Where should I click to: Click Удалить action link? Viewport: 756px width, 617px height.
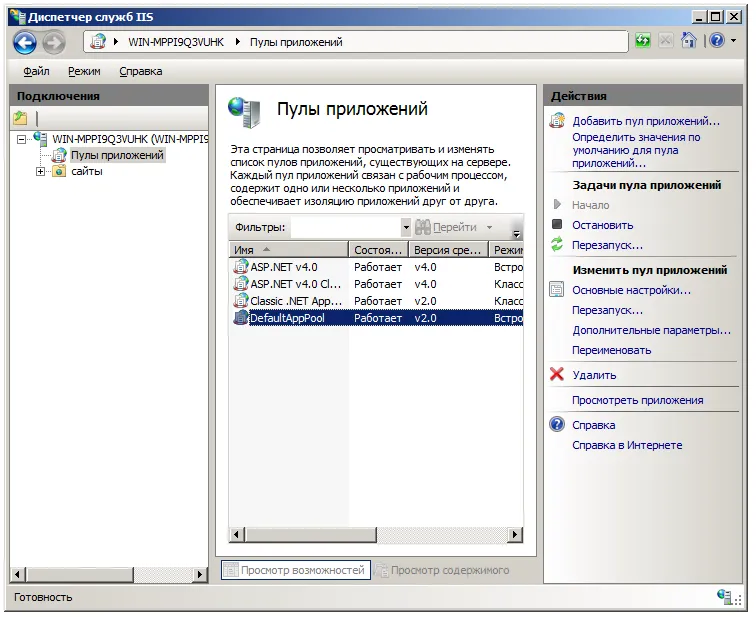point(594,375)
